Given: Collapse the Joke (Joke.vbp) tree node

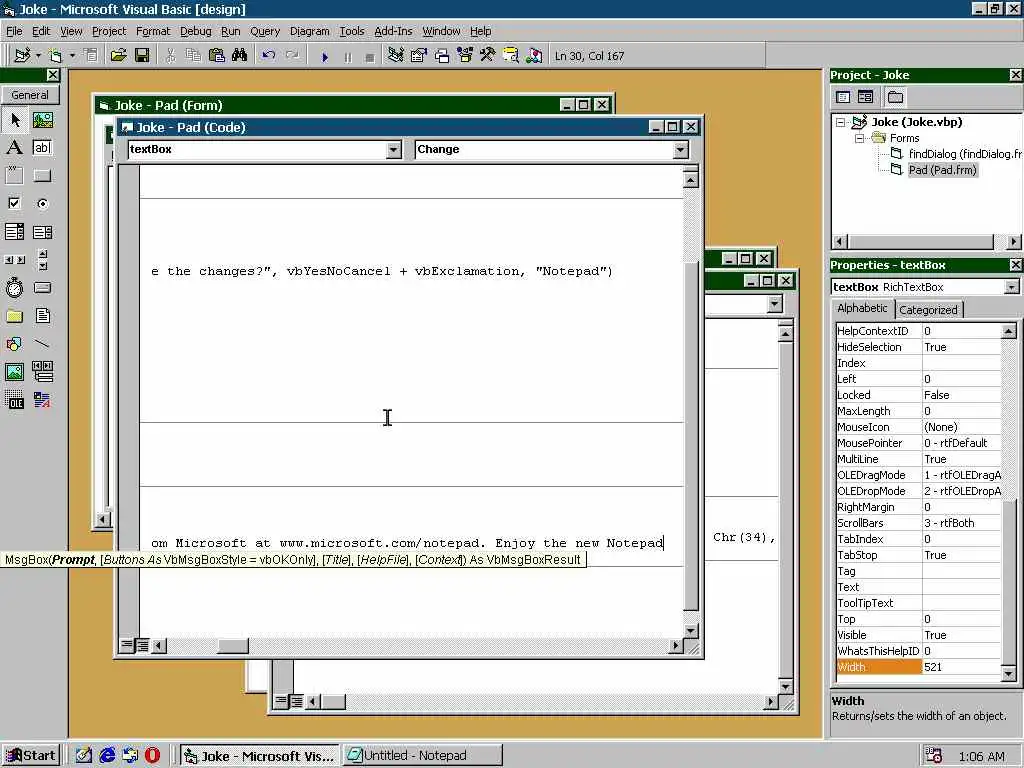Looking at the screenshot, I should [x=841, y=122].
